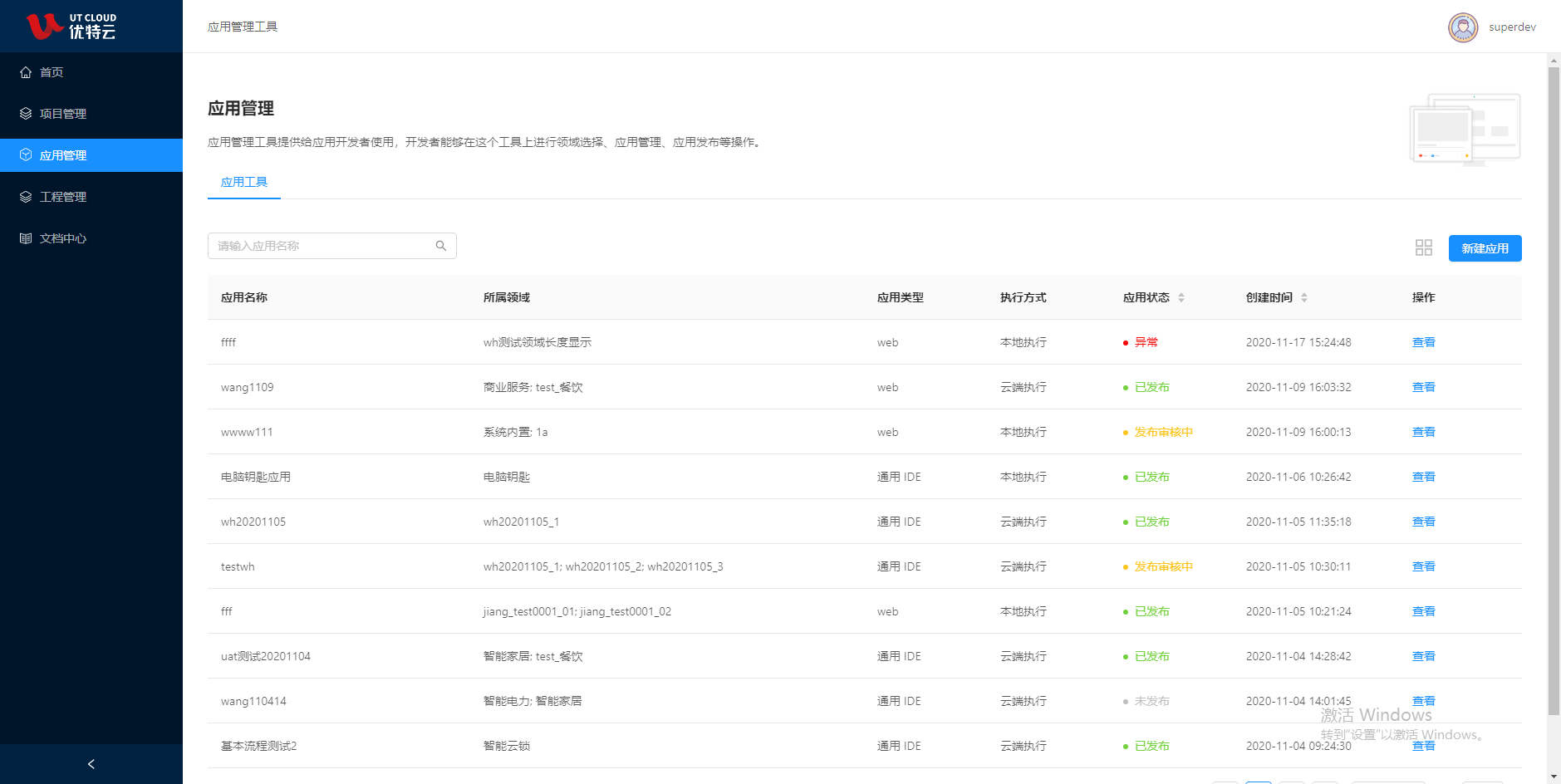This screenshot has height=784, width=1561.
Task: Click 查看 for the wwww111 row
Action: (x=1424, y=432)
